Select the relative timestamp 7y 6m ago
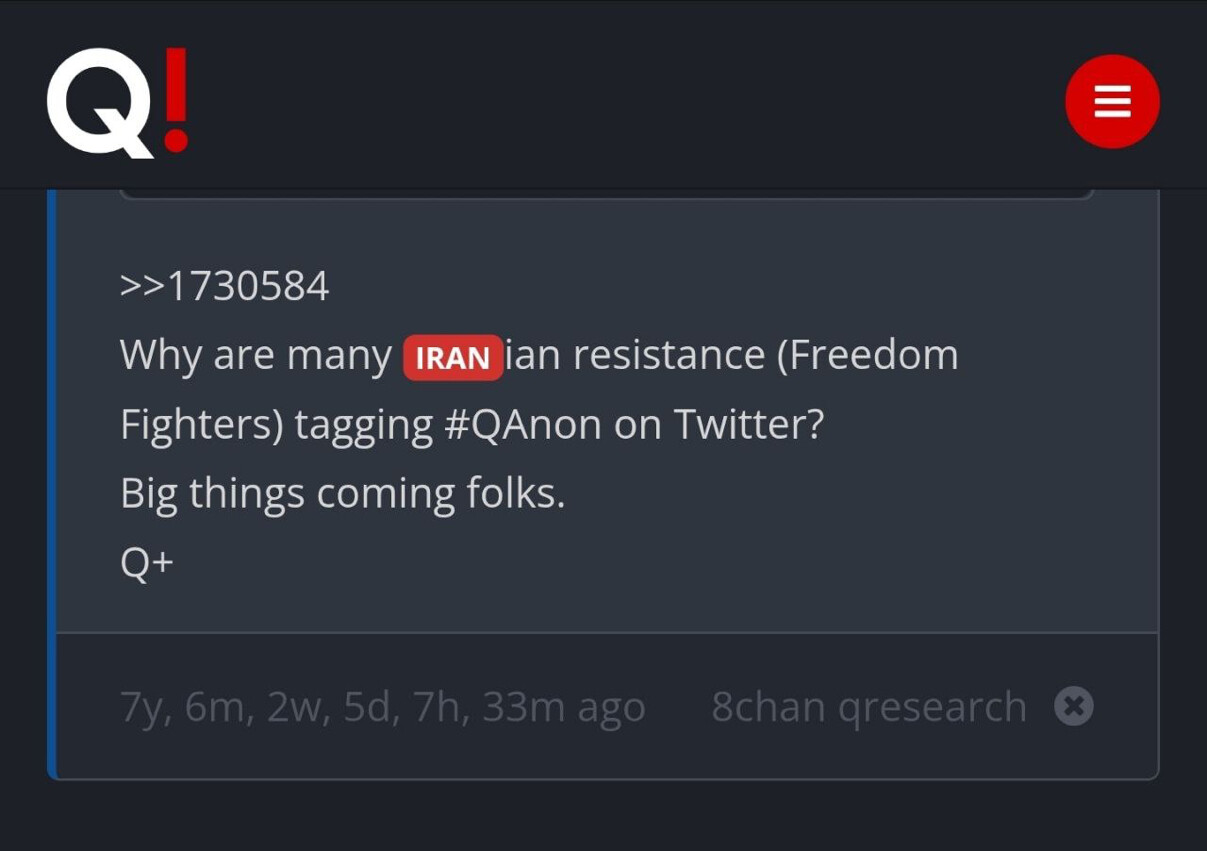Viewport: 1207px width, 851px height. [x=382, y=706]
